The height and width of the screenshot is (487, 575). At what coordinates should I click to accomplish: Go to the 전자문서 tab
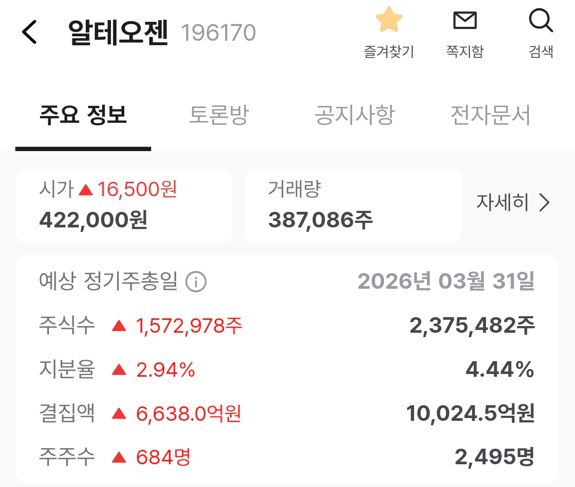(x=490, y=115)
